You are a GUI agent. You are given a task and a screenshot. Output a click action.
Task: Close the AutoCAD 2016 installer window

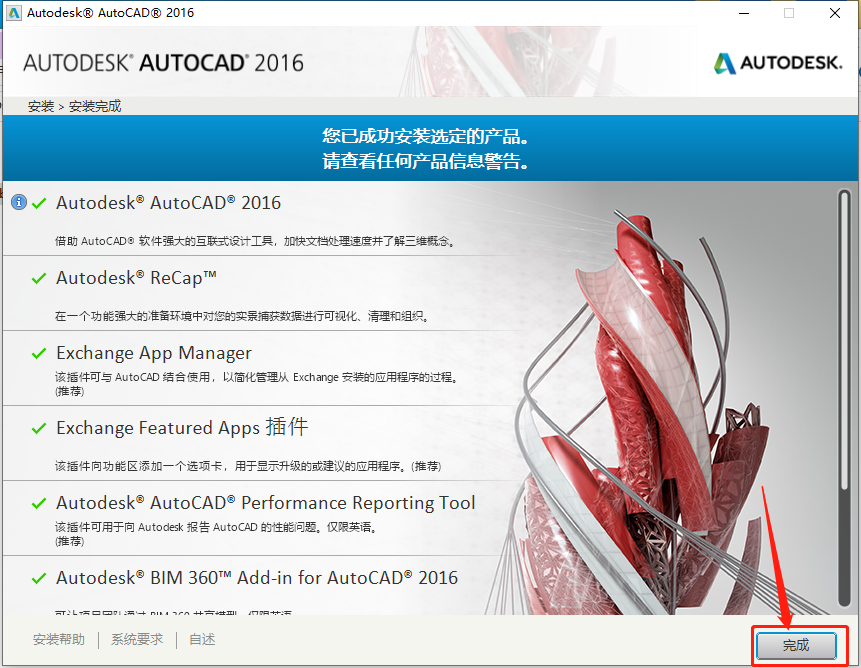click(835, 13)
